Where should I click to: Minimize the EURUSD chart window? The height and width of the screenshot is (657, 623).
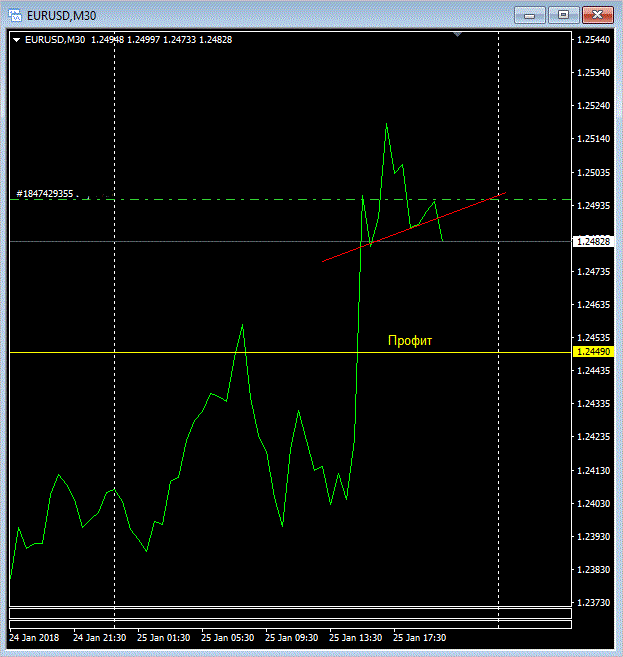point(530,16)
